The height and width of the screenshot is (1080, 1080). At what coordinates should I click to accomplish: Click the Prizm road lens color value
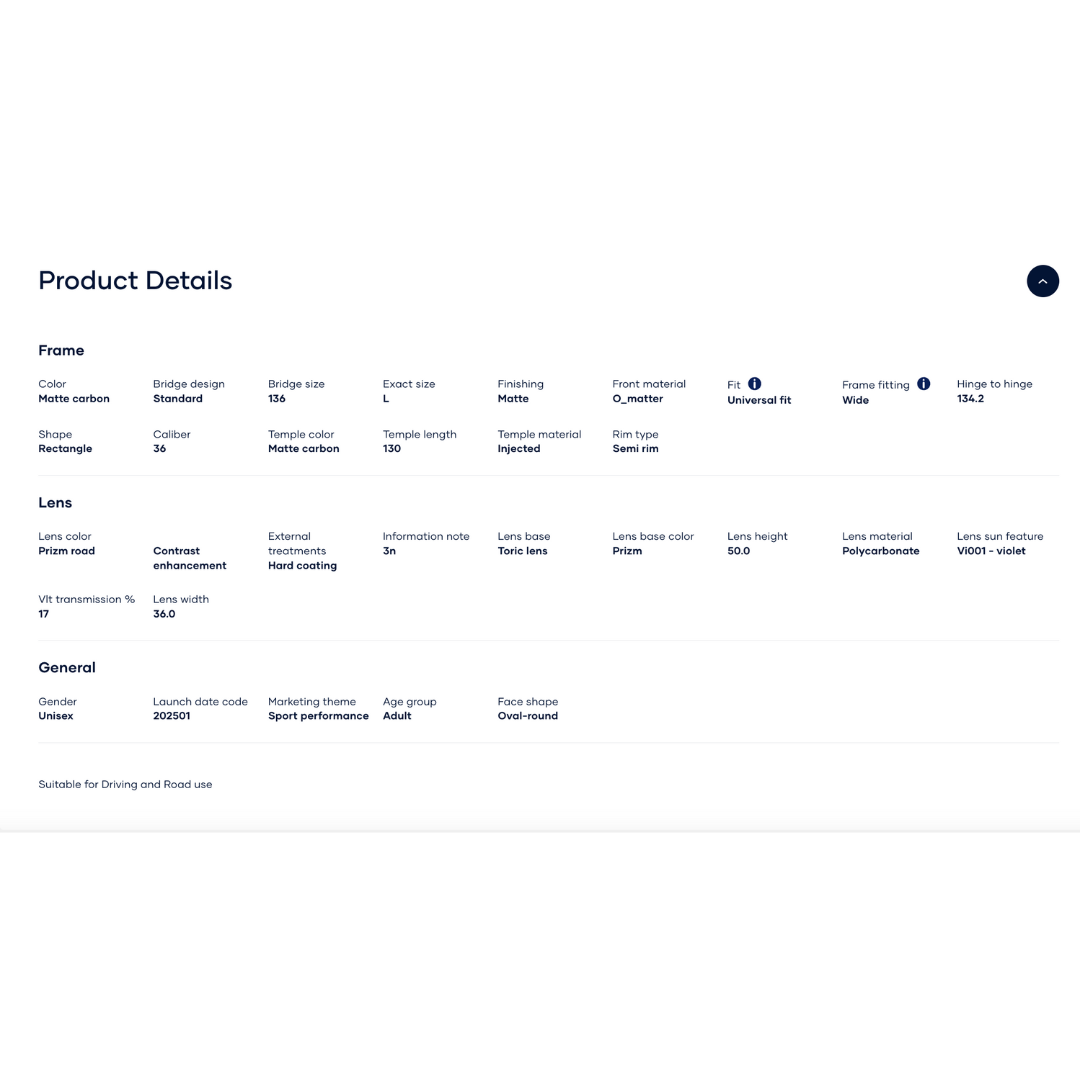tap(66, 551)
